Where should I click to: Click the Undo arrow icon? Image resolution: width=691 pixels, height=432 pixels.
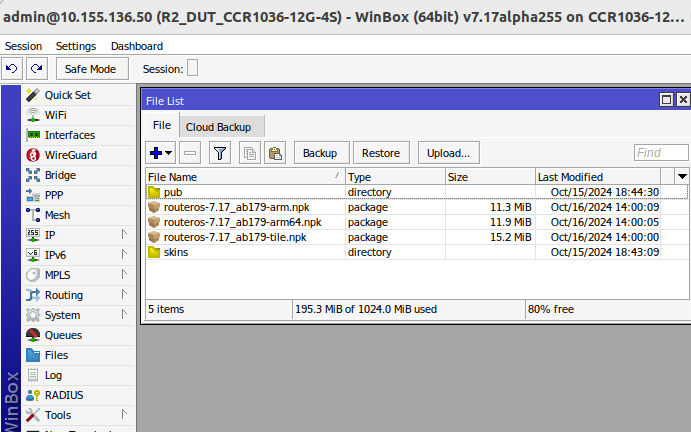(12, 68)
